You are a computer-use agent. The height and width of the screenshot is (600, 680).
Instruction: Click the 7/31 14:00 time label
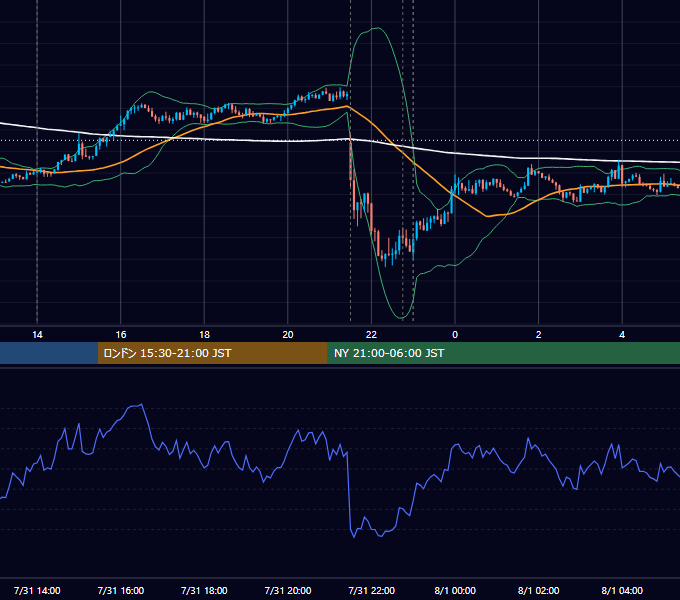pyautogui.click(x=37, y=590)
